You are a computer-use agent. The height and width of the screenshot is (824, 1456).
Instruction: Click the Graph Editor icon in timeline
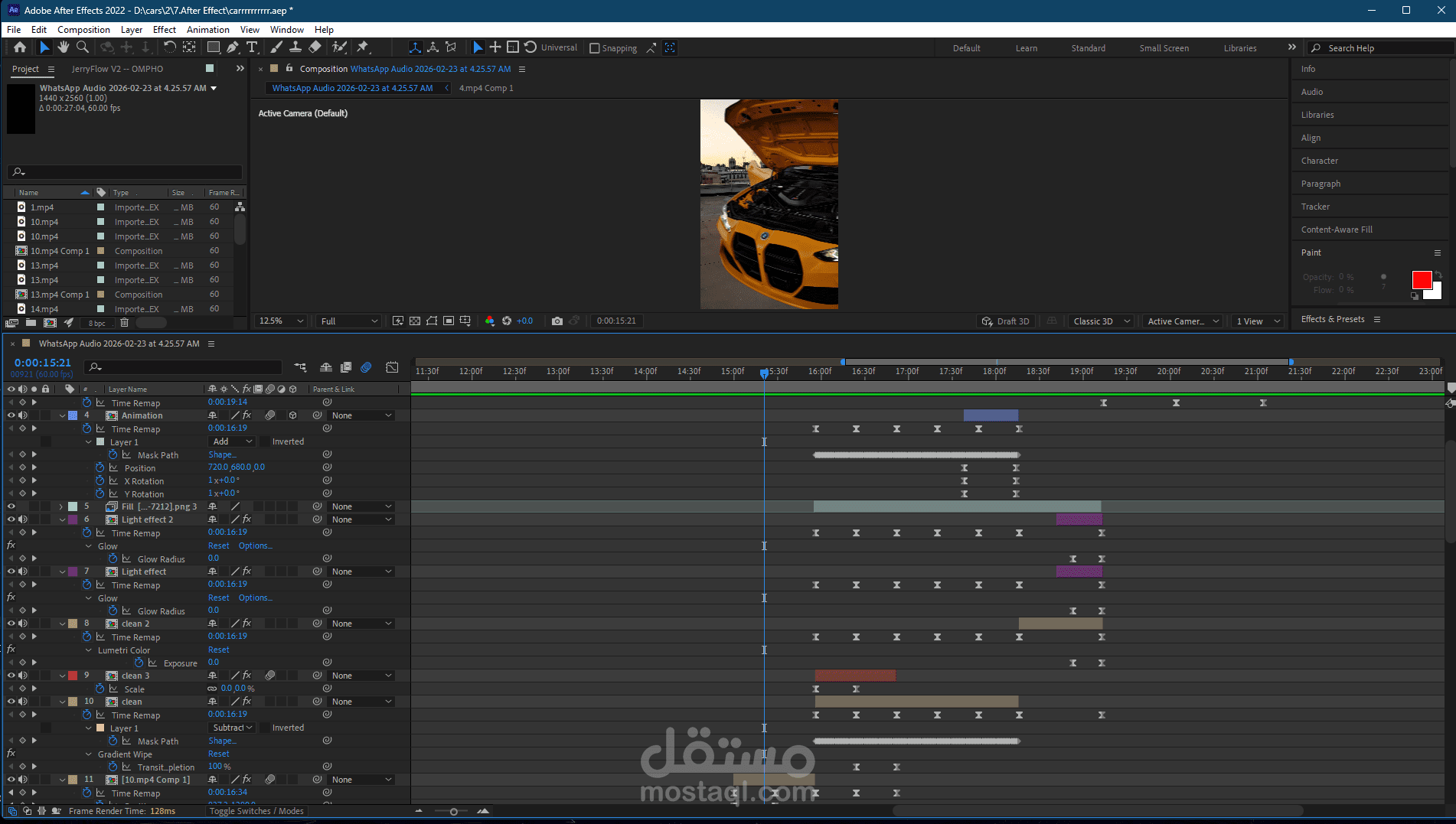pyautogui.click(x=392, y=367)
